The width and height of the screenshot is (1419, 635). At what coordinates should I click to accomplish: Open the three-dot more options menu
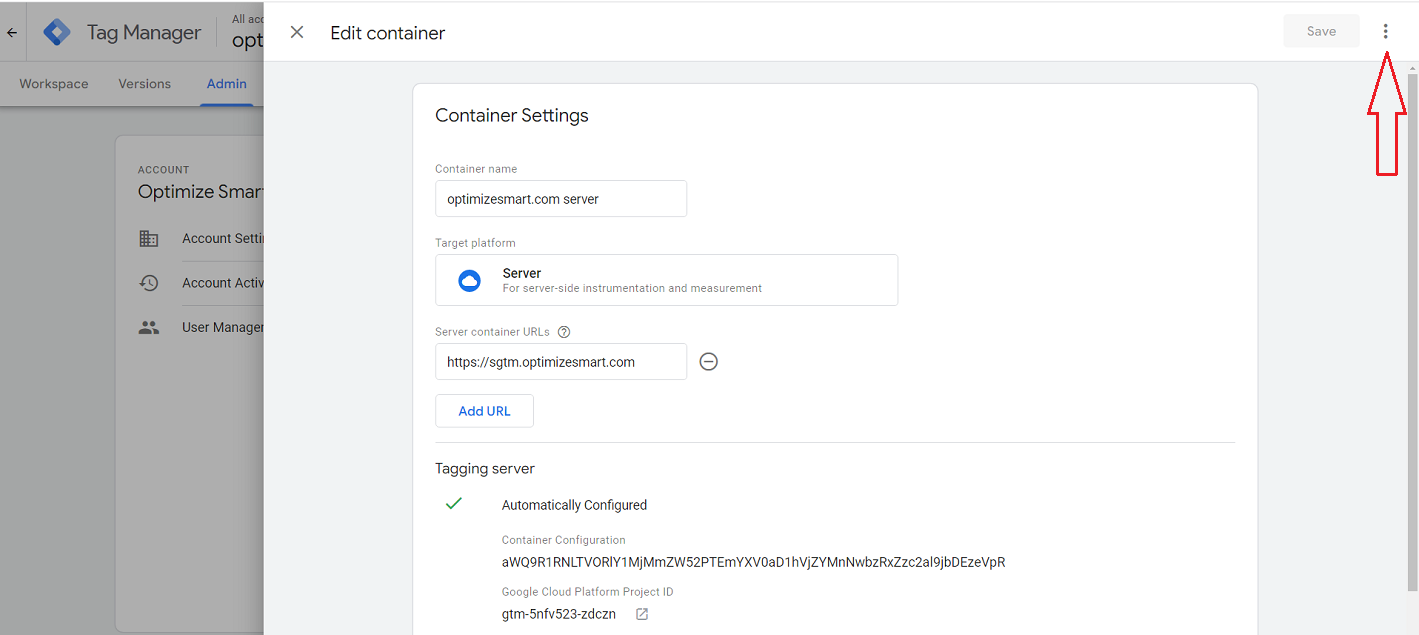pyautogui.click(x=1385, y=32)
